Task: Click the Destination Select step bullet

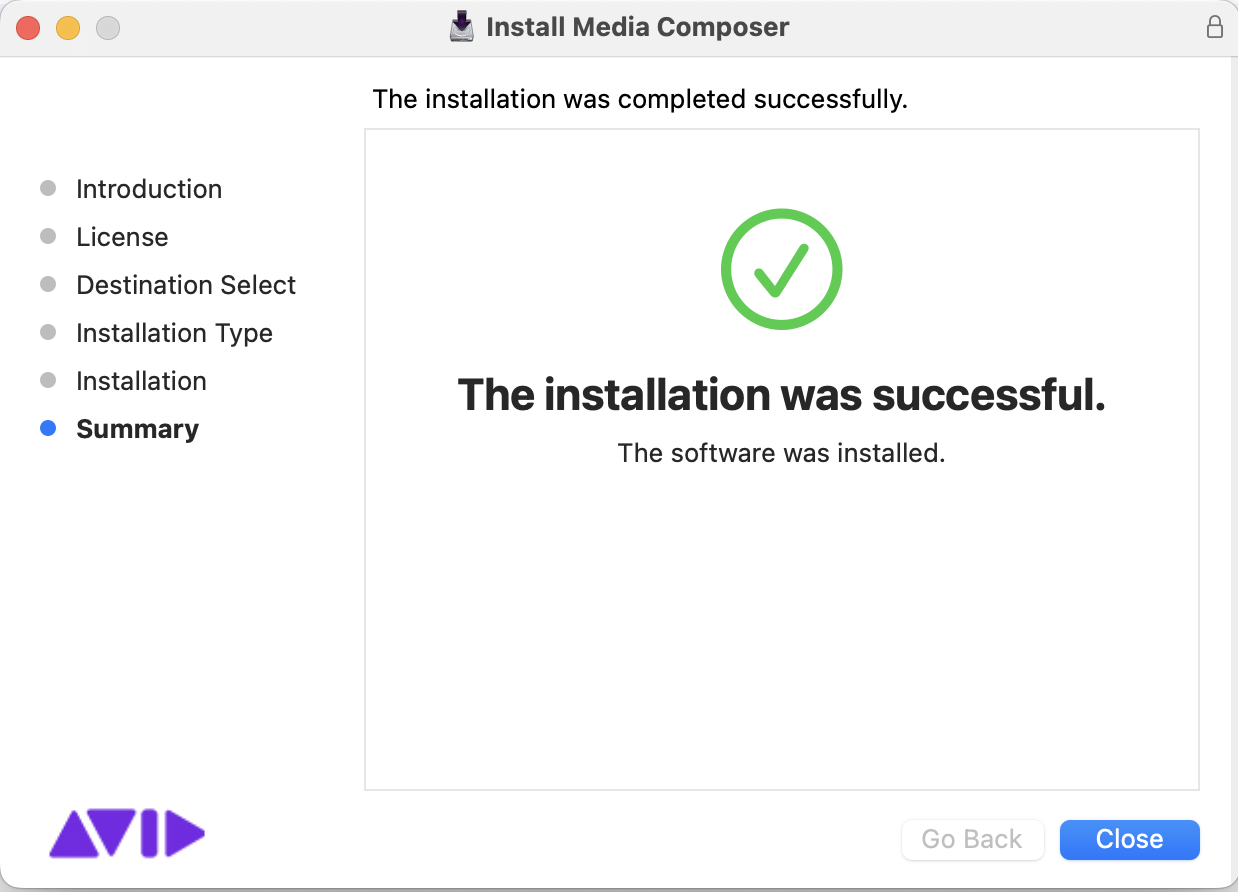Action: (48, 285)
